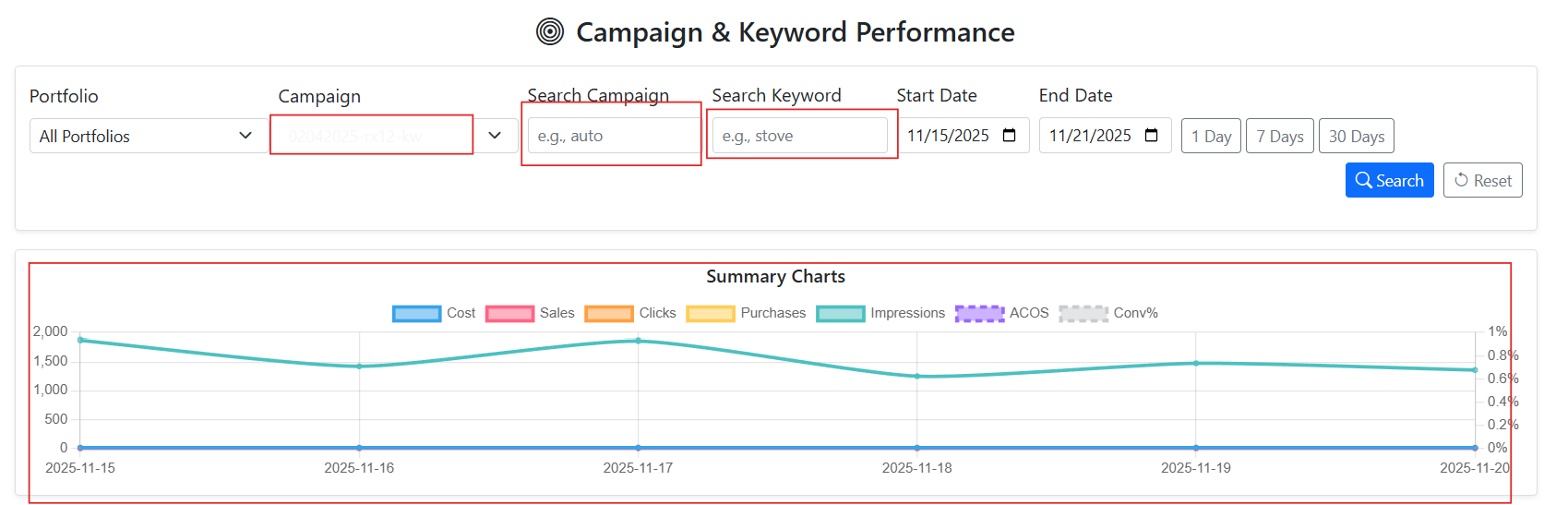Click the Reset button
Image resolution: width=1568 pixels, height=505 pixels.
pyautogui.click(x=1482, y=181)
